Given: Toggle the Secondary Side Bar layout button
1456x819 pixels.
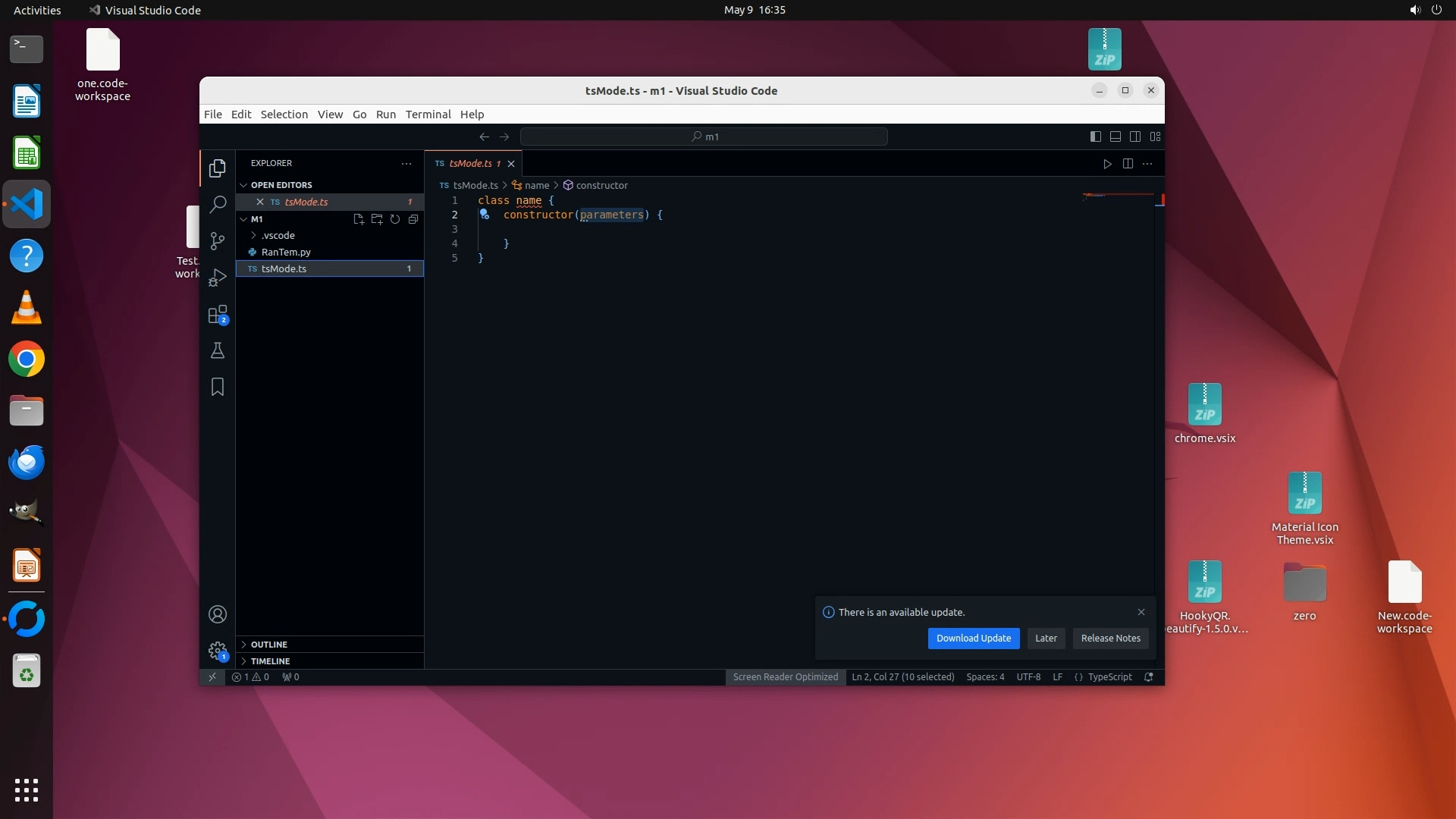Looking at the screenshot, I should pyautogui.click(x=1135, y=136).
